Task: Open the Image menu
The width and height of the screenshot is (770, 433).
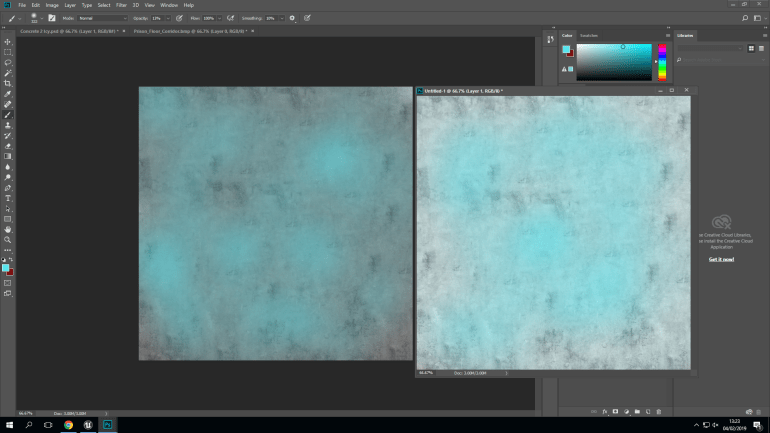Action: click(x=52, y=5)
